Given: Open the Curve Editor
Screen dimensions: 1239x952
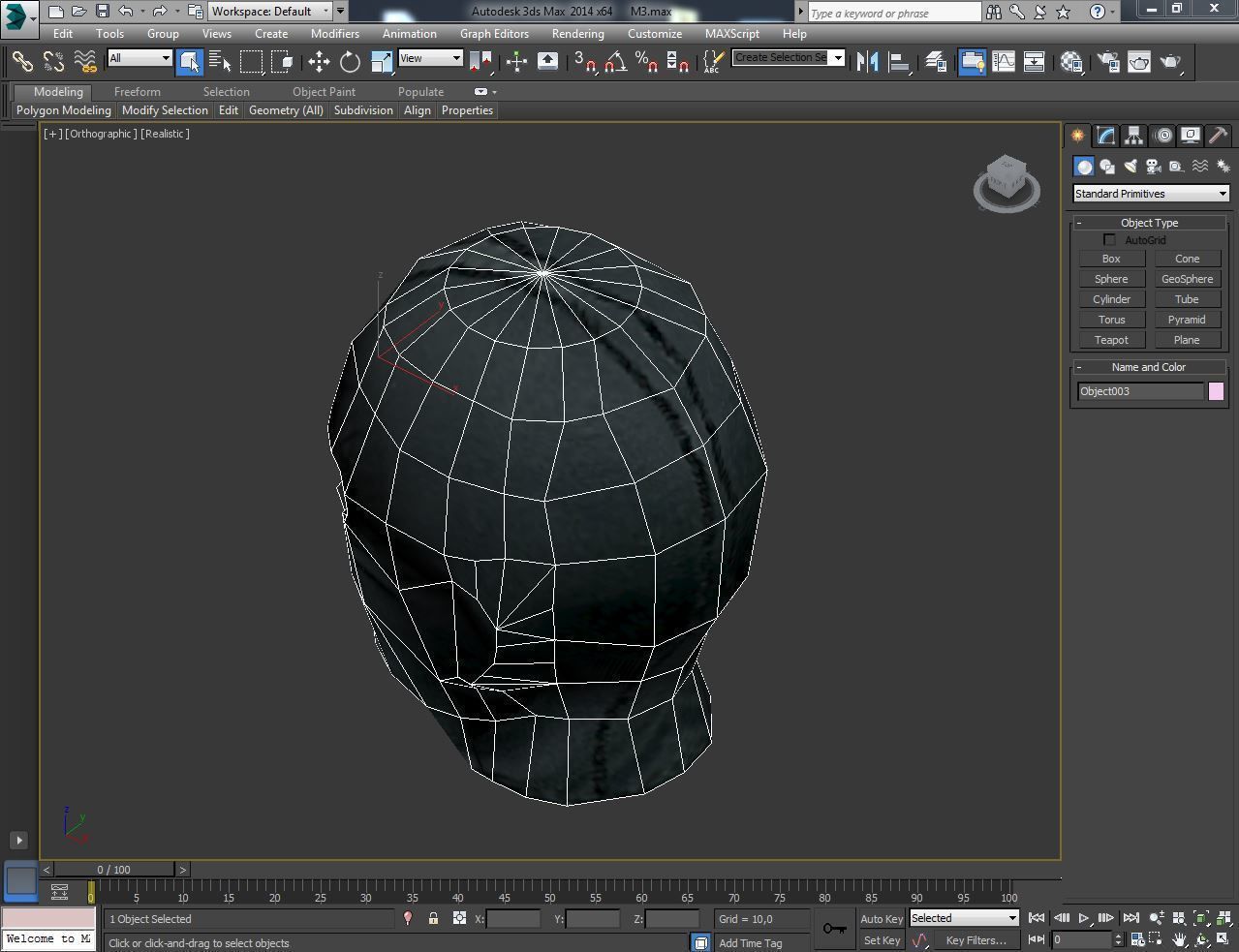Looking at the screenshot, I should pos(1004,62).
